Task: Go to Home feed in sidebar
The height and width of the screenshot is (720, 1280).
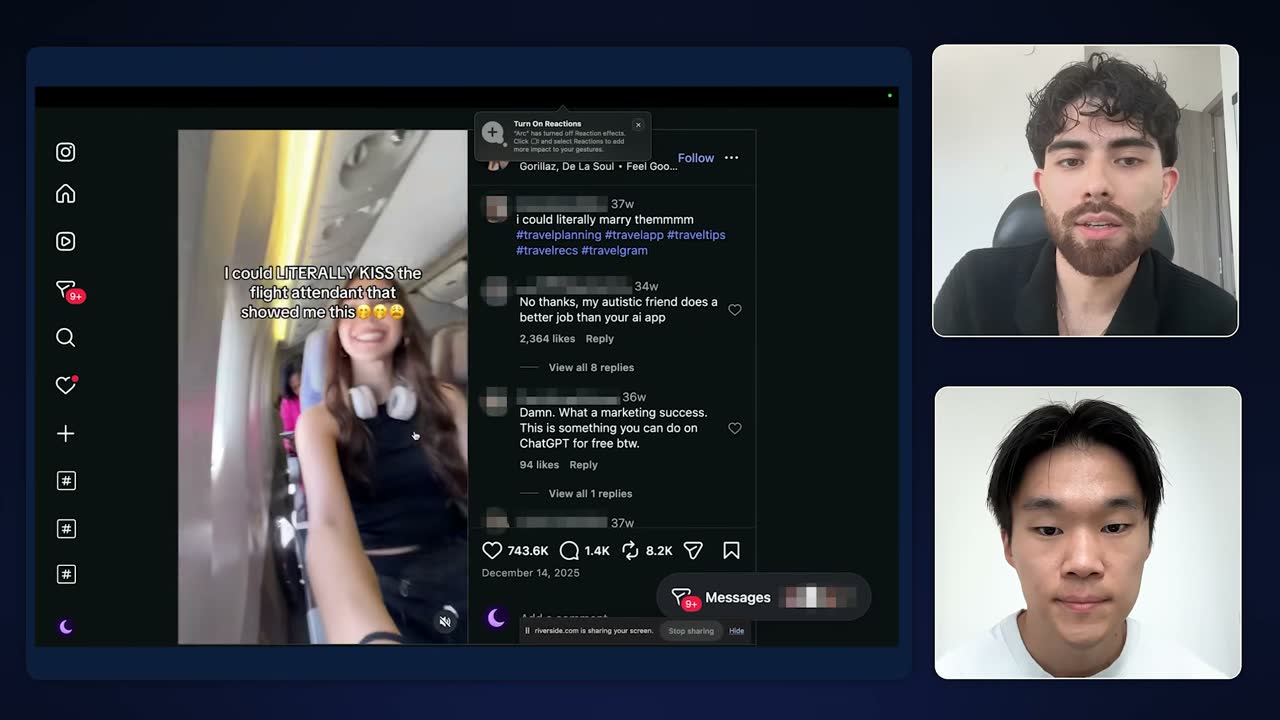Action: tap(65, 194)
